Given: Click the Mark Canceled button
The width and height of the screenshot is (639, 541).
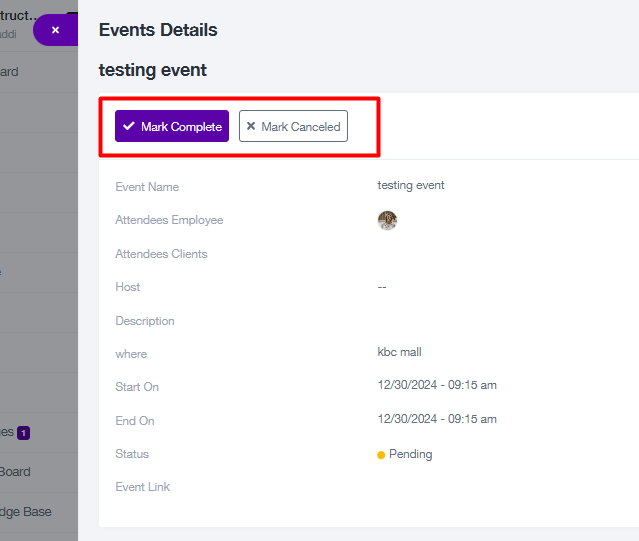Looking at the screenshot, I should point(293,126).
